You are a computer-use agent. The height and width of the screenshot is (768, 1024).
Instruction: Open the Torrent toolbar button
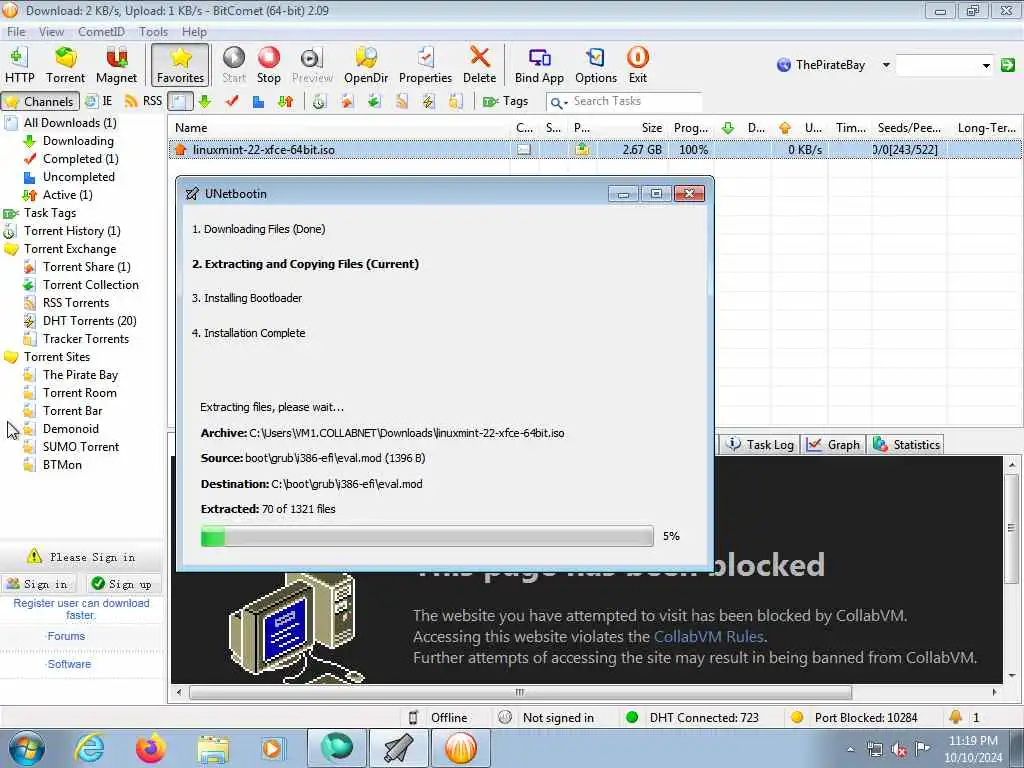pyautogui.click(x=65, y=65)
